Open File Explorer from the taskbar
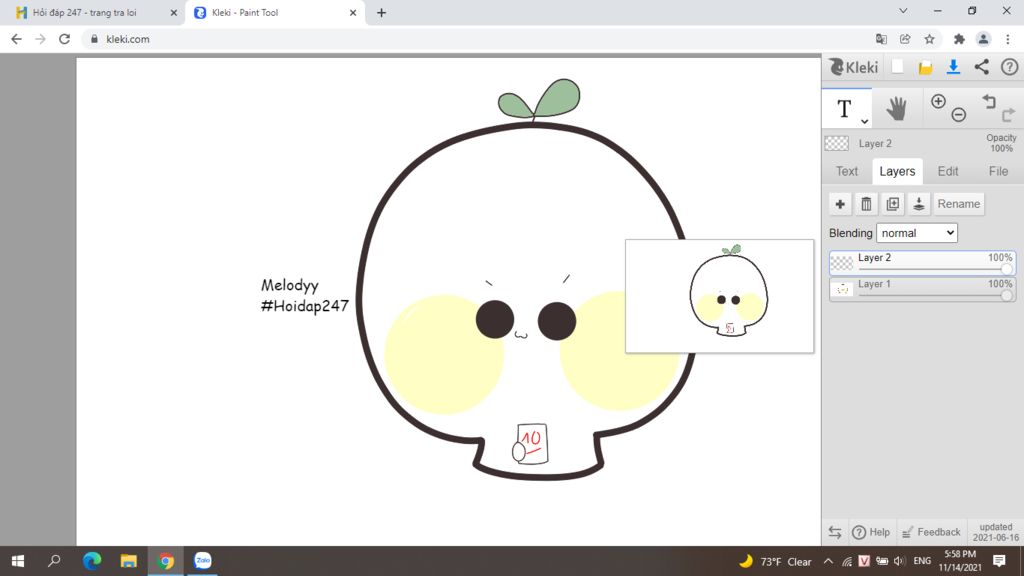Image resolution: width=1024 pixels, height=576 pixels. [129, 561]
